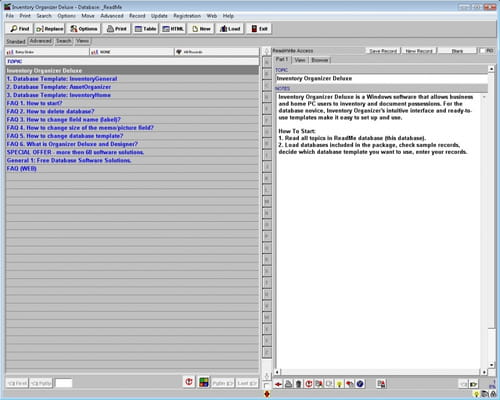Image resolution: width=500 pixels, height=400 pixels.
Task: Click the Find toolbar button
Action: coord(20,29)
